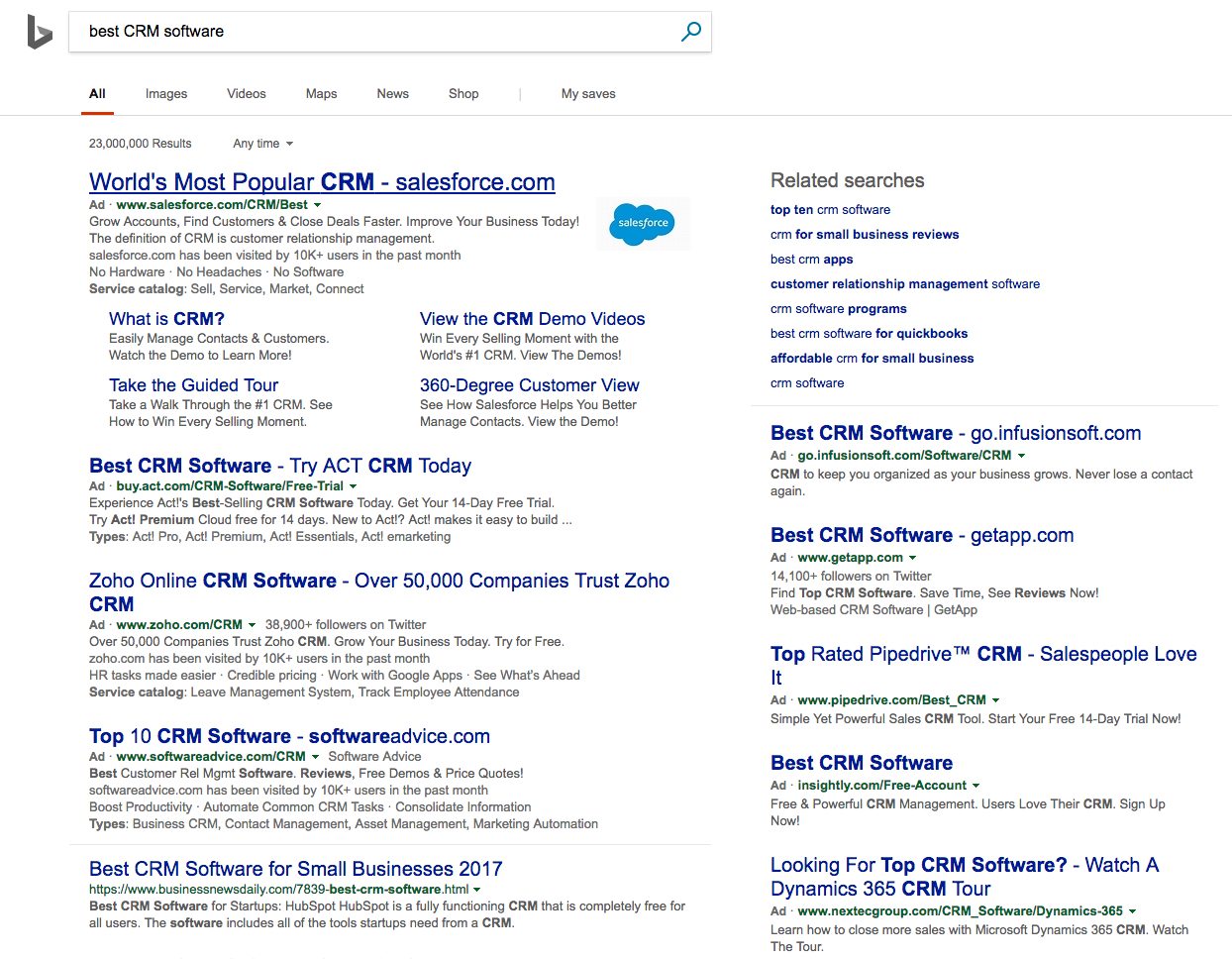The image size is (1232, 959).
Task: Expand the salesforce.com ad options caret
Action: pos(317,204)
